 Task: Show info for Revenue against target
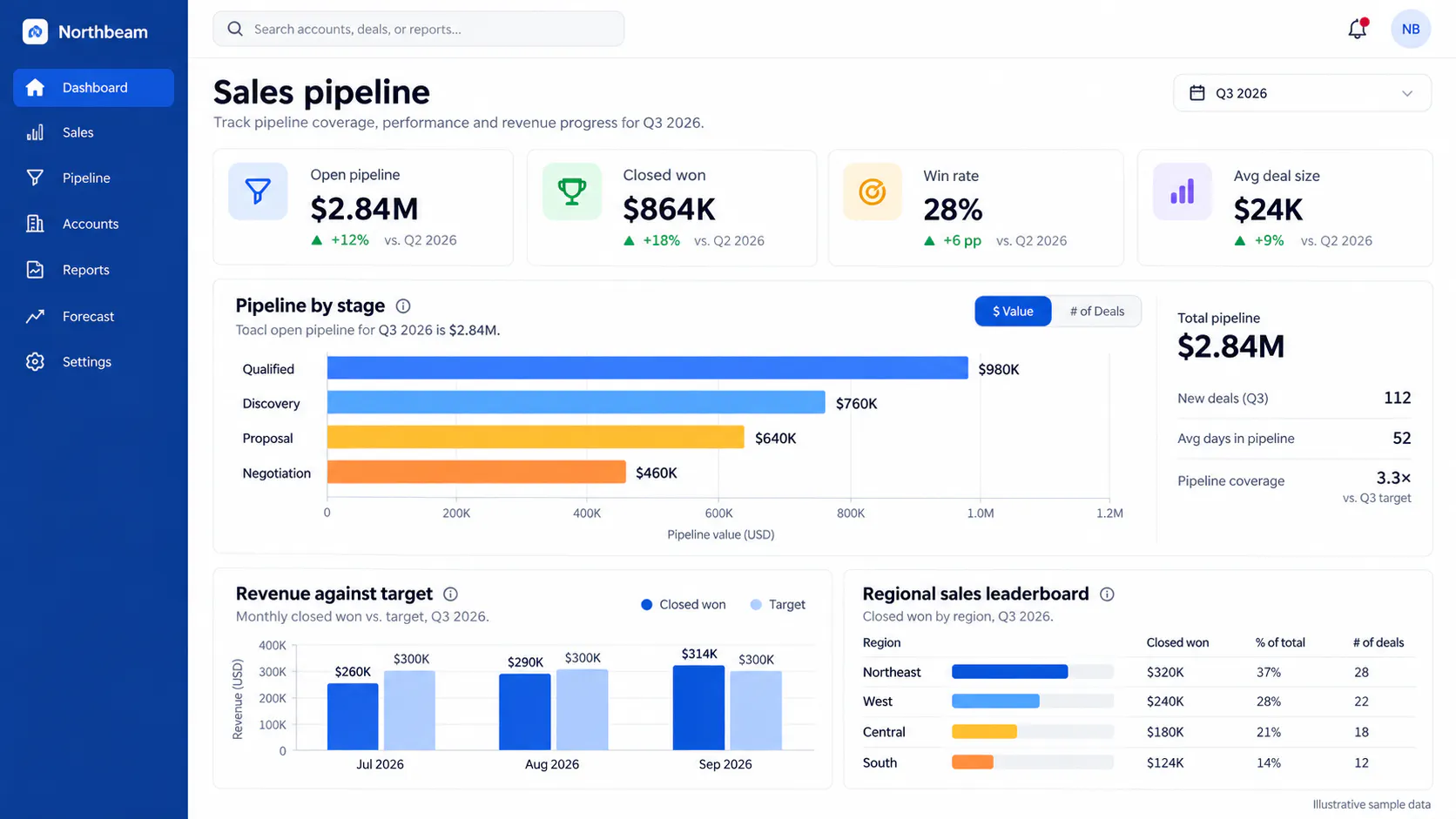450,594
